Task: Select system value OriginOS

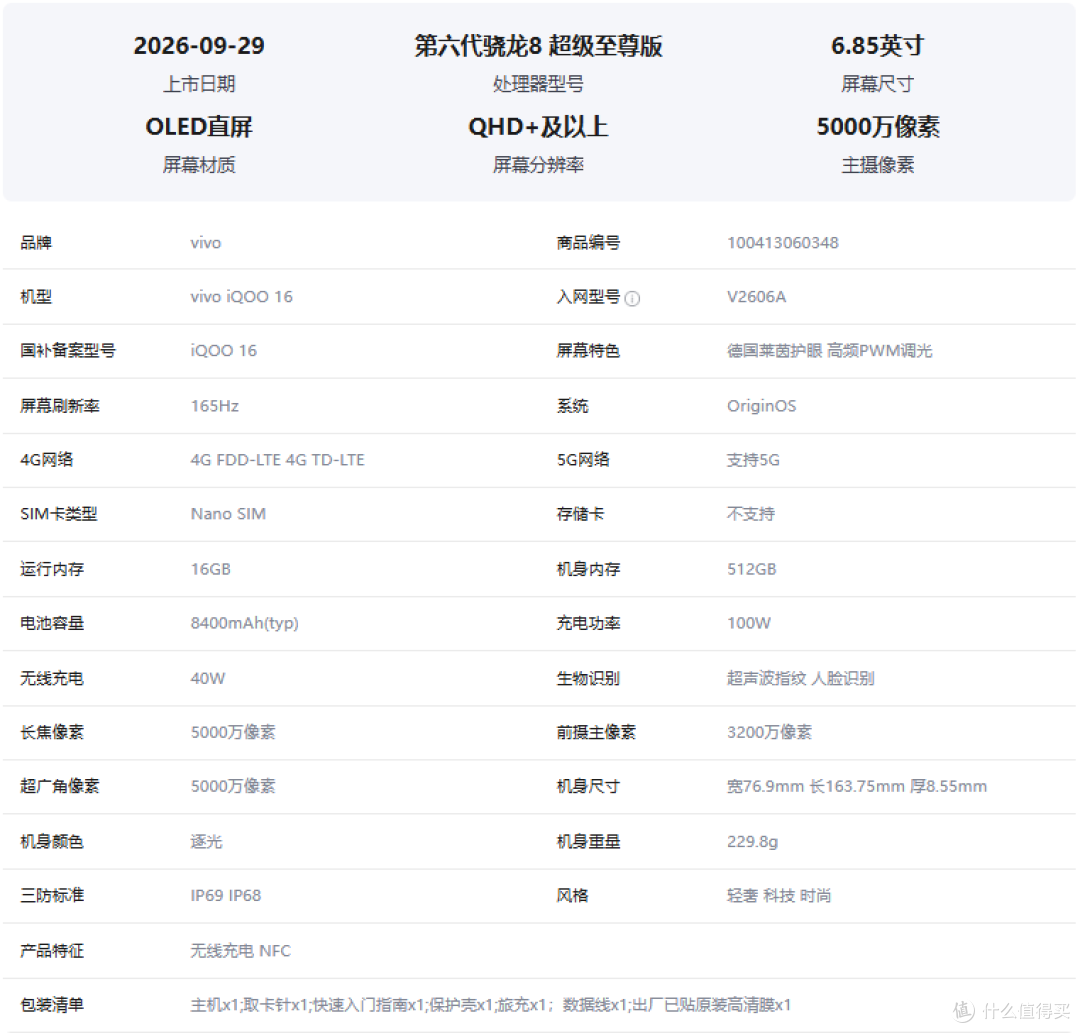Action: [761, 406]
